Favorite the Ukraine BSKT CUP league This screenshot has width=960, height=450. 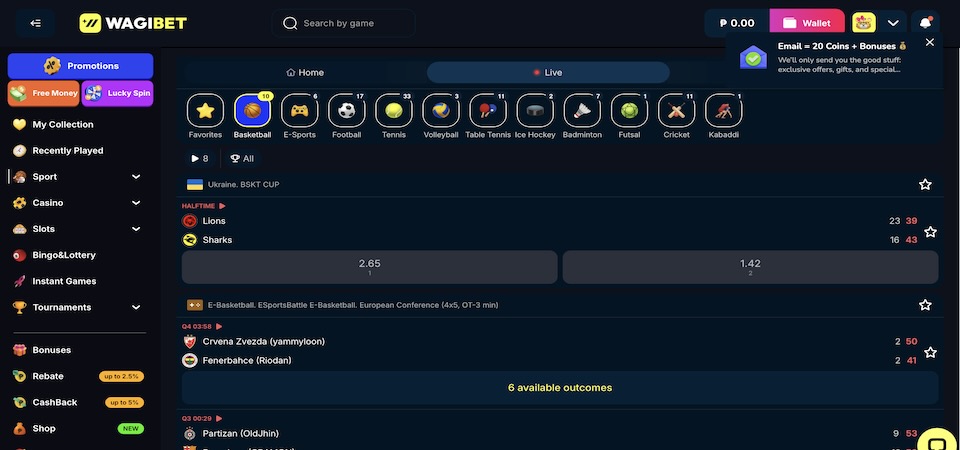pyautogui.click(x=925, y=185)
